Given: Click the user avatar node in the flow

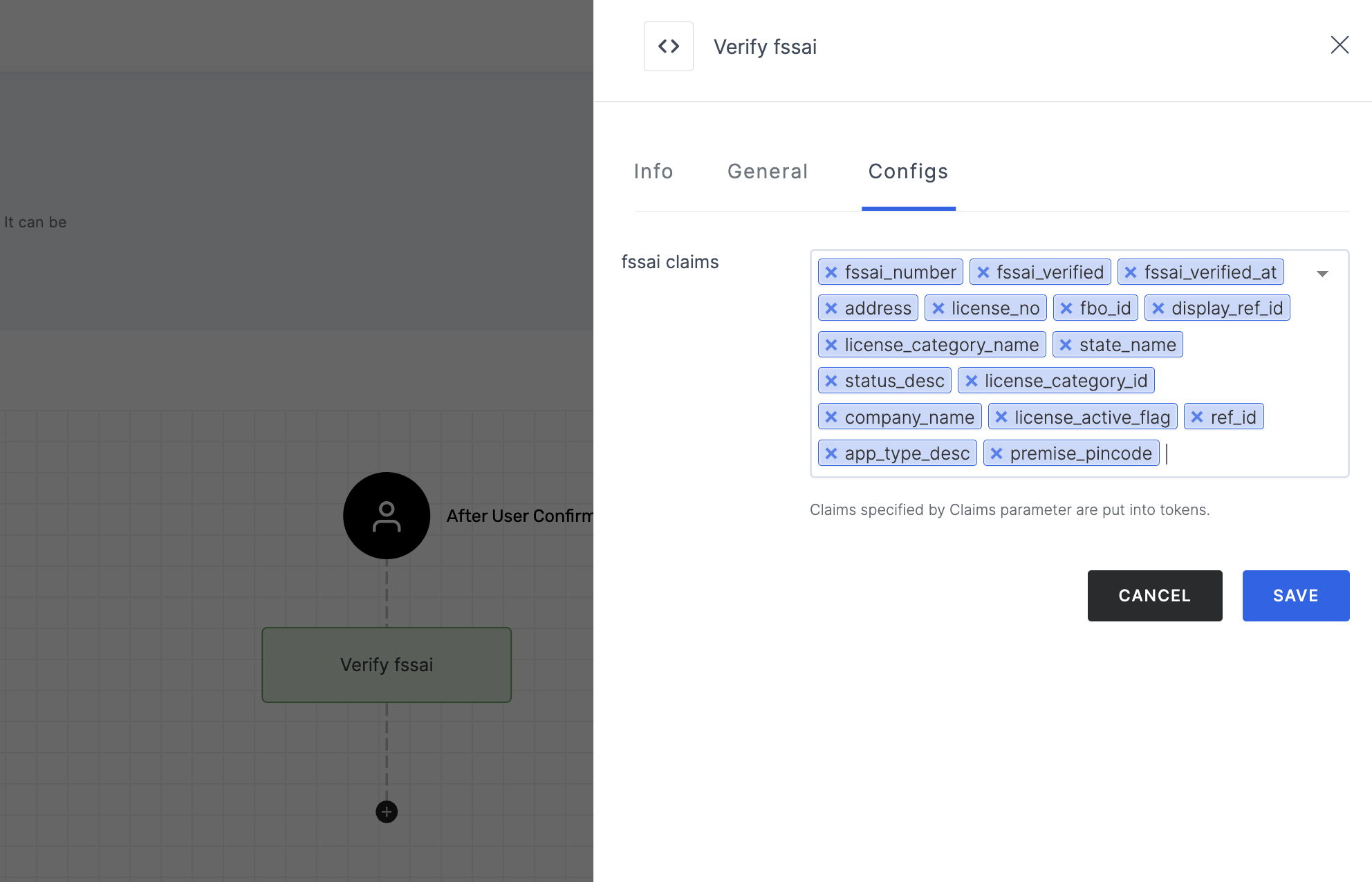Looking at the screenshot, I should [x=387, y=516].
